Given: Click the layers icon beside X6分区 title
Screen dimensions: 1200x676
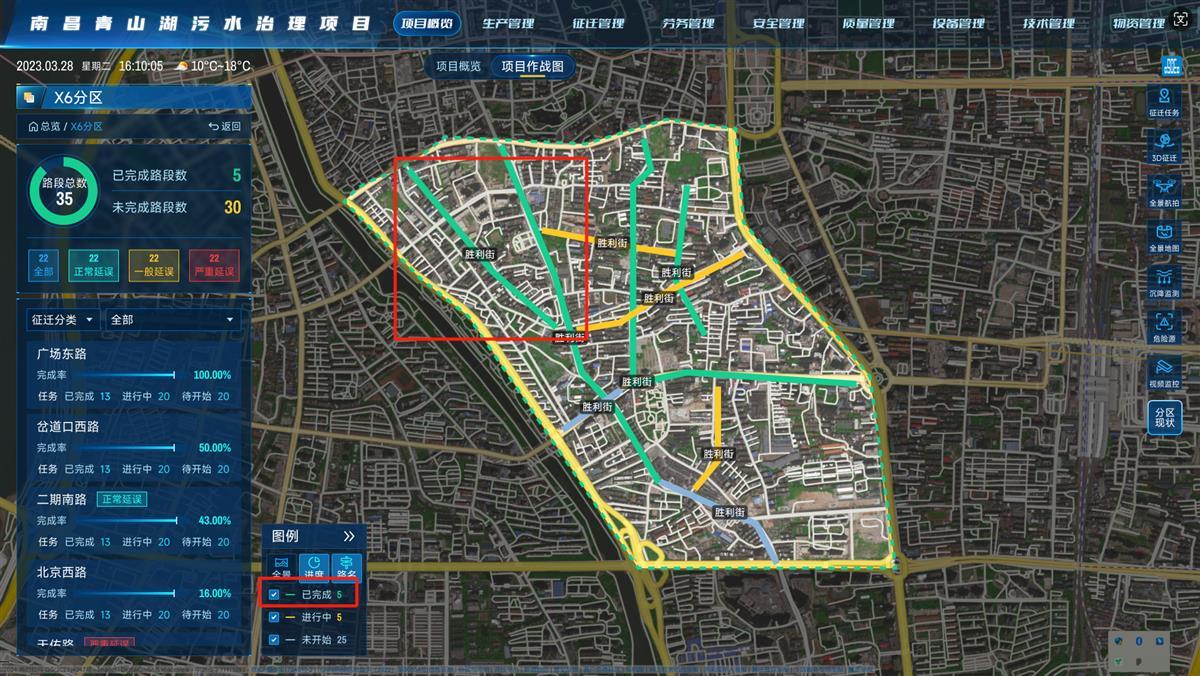Looking at the screenshot, I should pyautogui.click(x=29, y=97).
